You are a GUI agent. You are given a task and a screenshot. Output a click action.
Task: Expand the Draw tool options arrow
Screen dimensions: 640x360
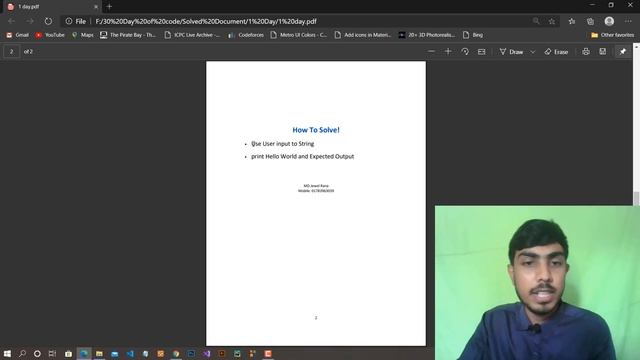click(x=533, y=52)
